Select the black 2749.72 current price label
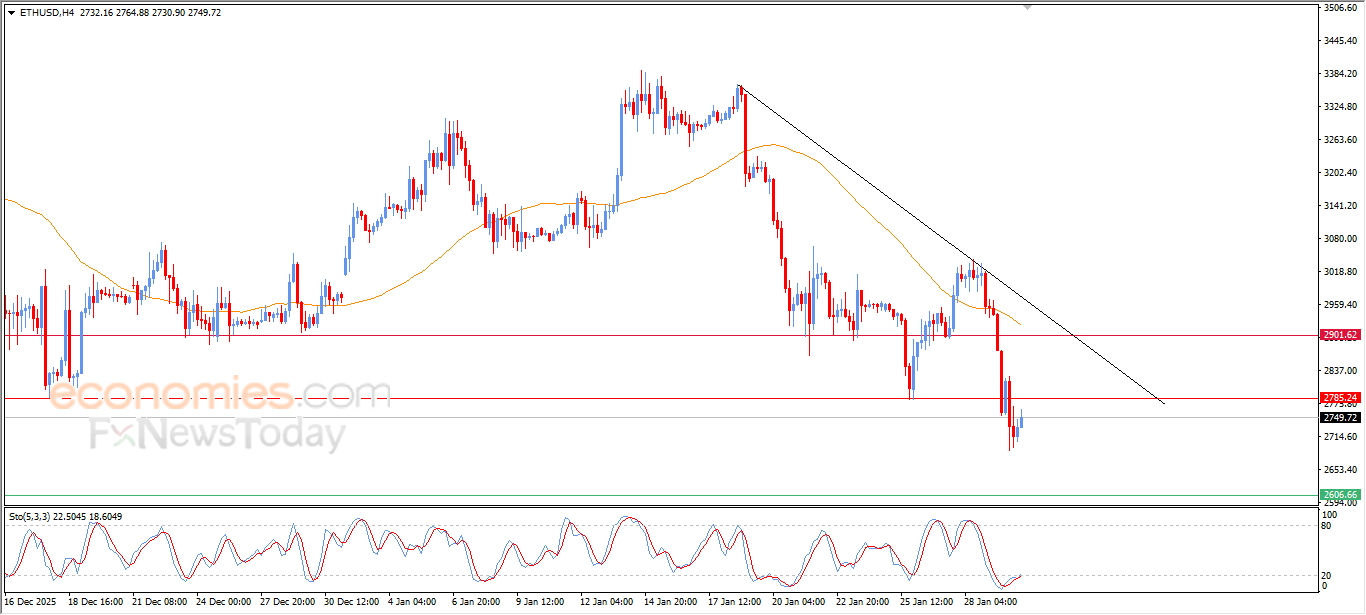 tap(1340, 417)
